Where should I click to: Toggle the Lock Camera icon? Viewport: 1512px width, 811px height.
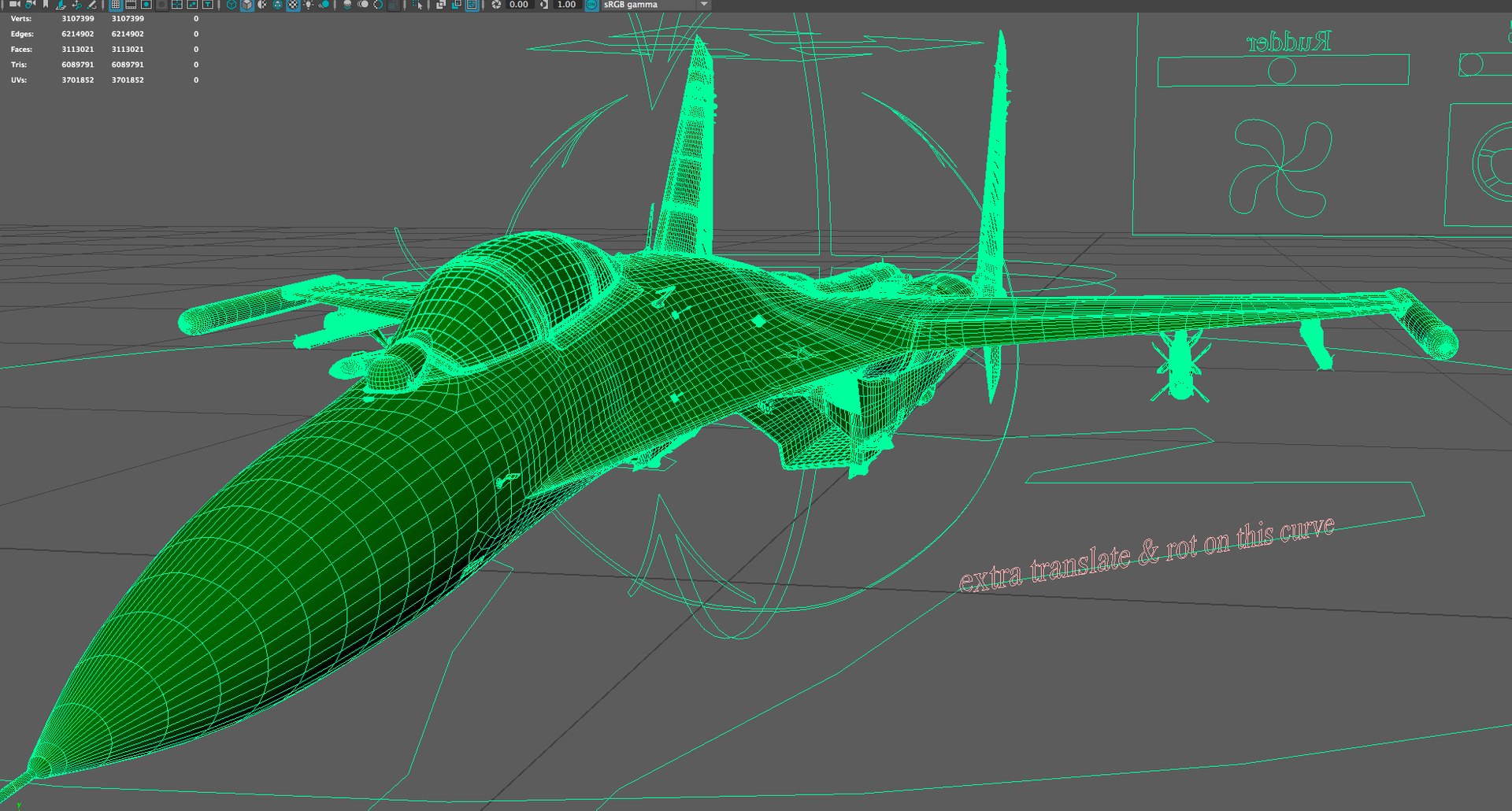click(x=30, y=5)
